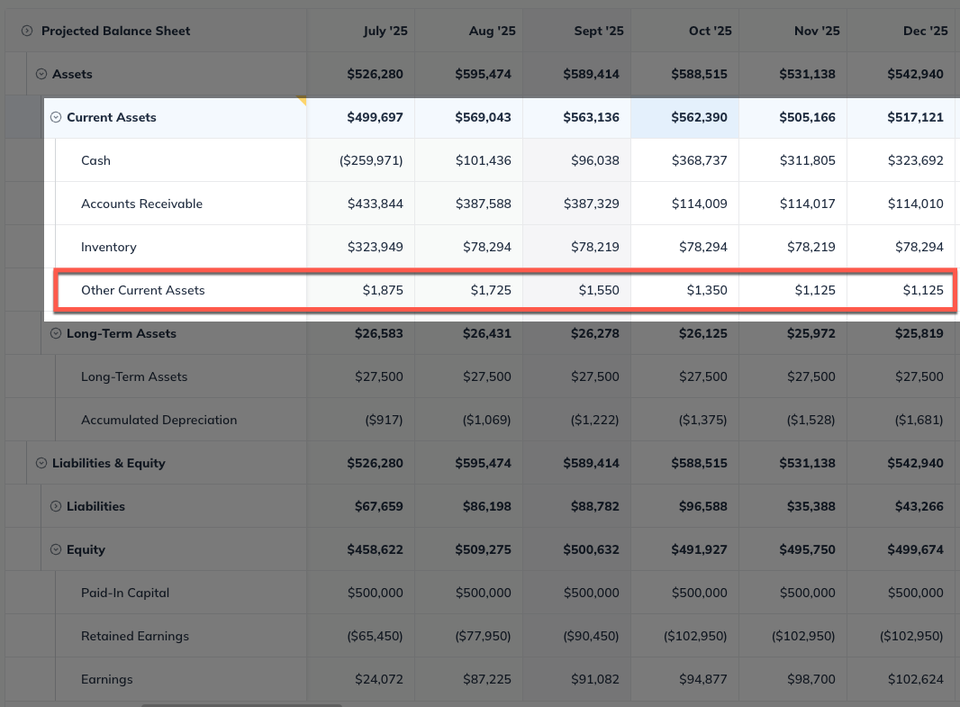Select the Dec '25 column header
960x707 pixels.
pyautogui.click(x=925, y=31)
